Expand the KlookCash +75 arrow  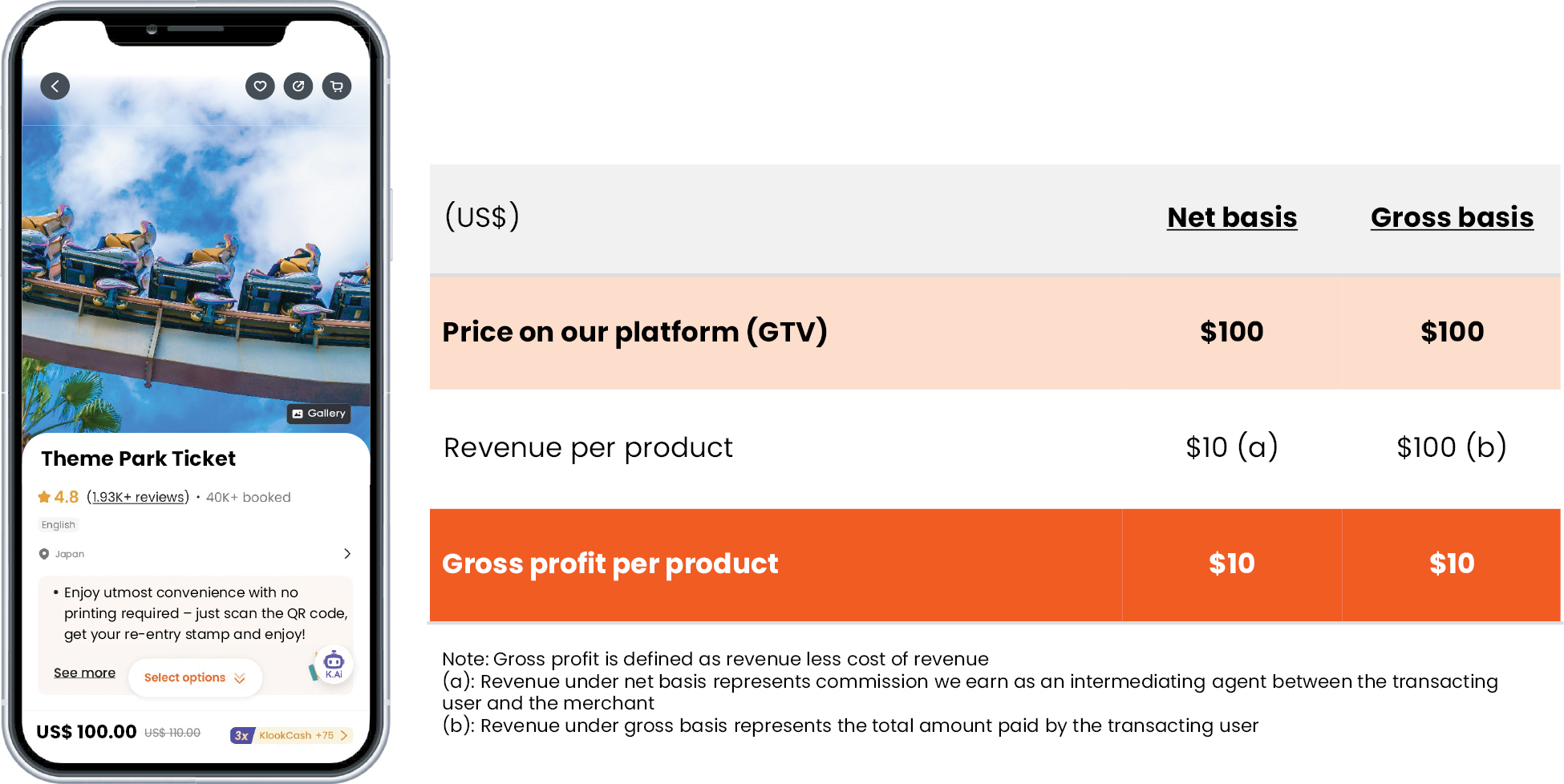click(x=344, y=735)
